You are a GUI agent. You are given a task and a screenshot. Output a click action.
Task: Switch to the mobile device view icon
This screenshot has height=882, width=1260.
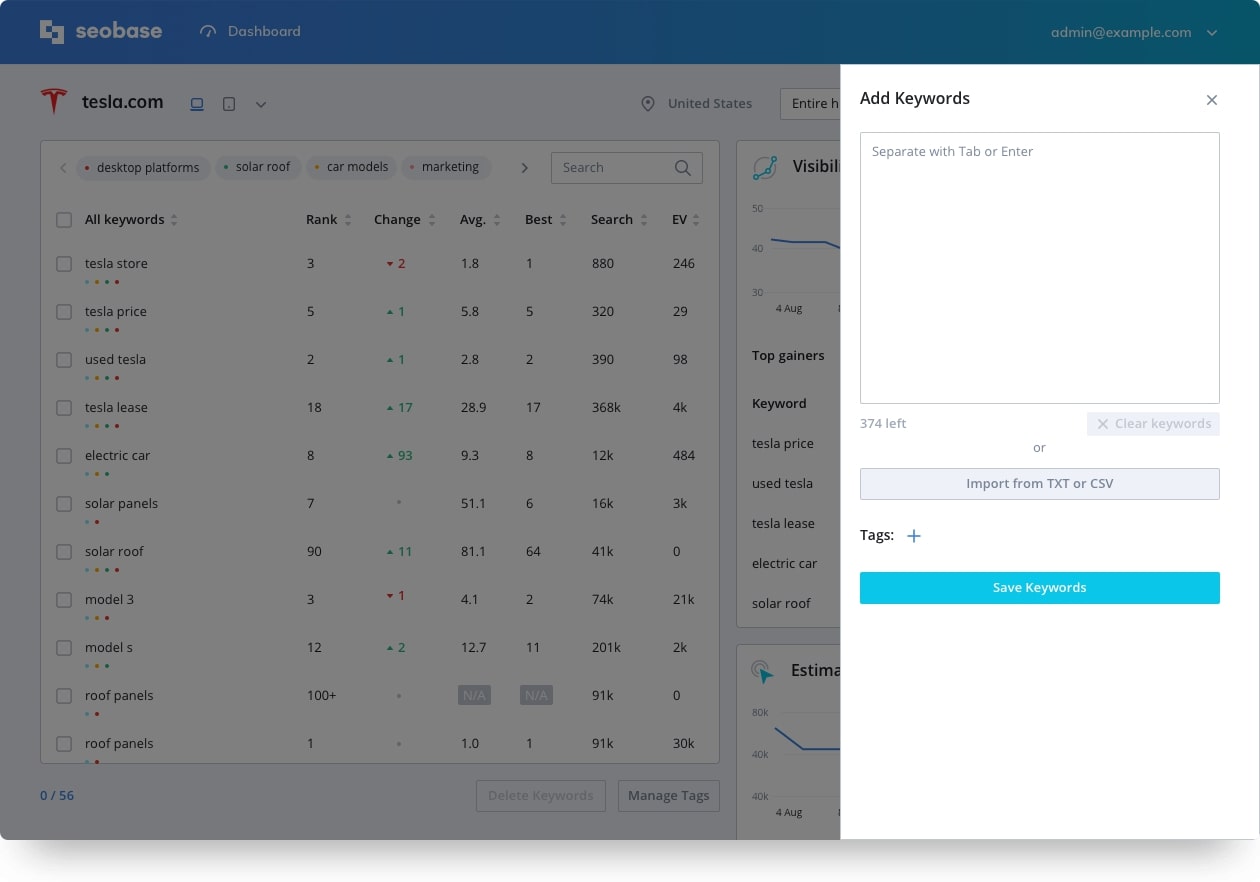click(229, 104)
